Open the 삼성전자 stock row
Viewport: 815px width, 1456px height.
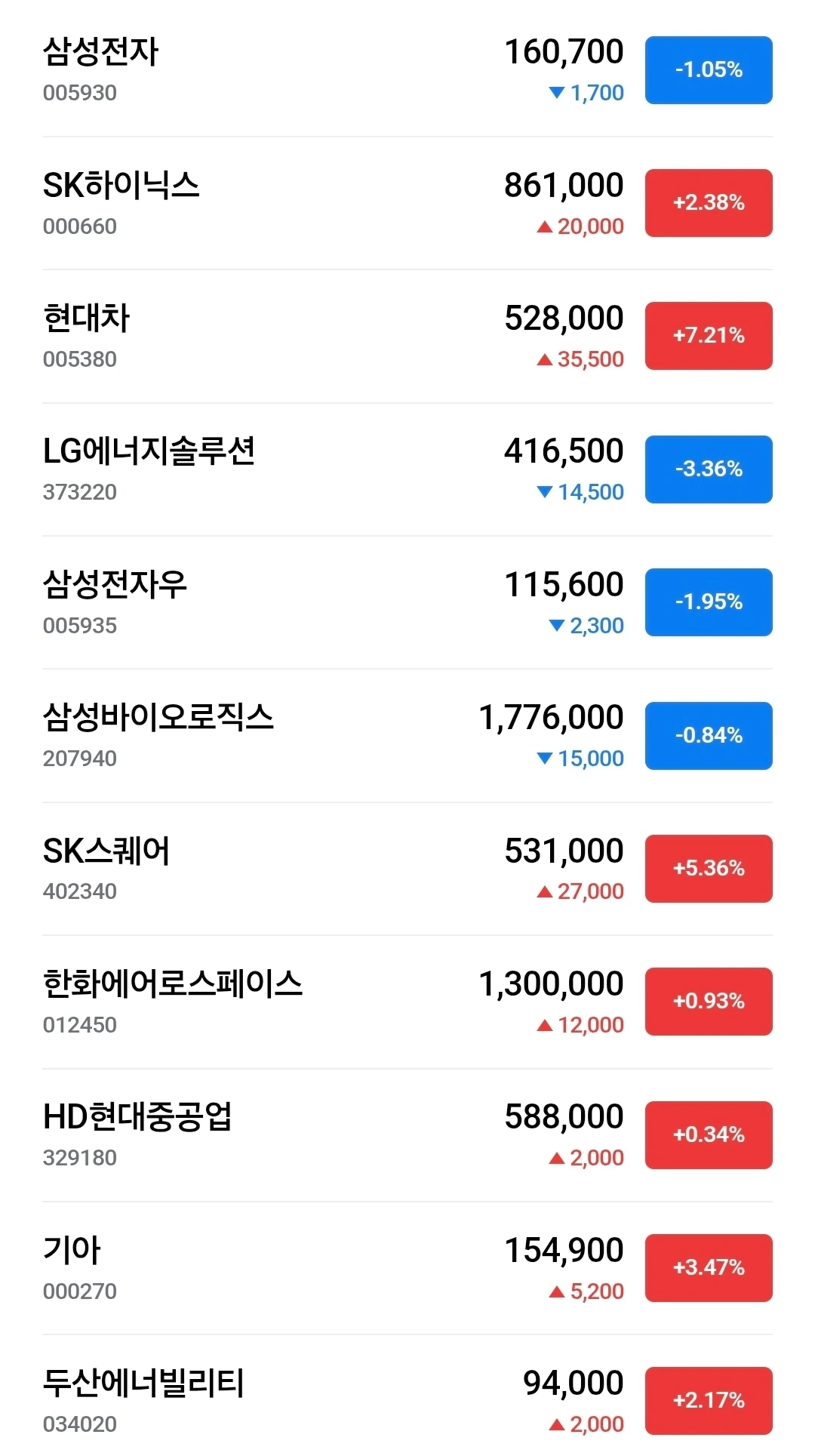pos(407,70)
